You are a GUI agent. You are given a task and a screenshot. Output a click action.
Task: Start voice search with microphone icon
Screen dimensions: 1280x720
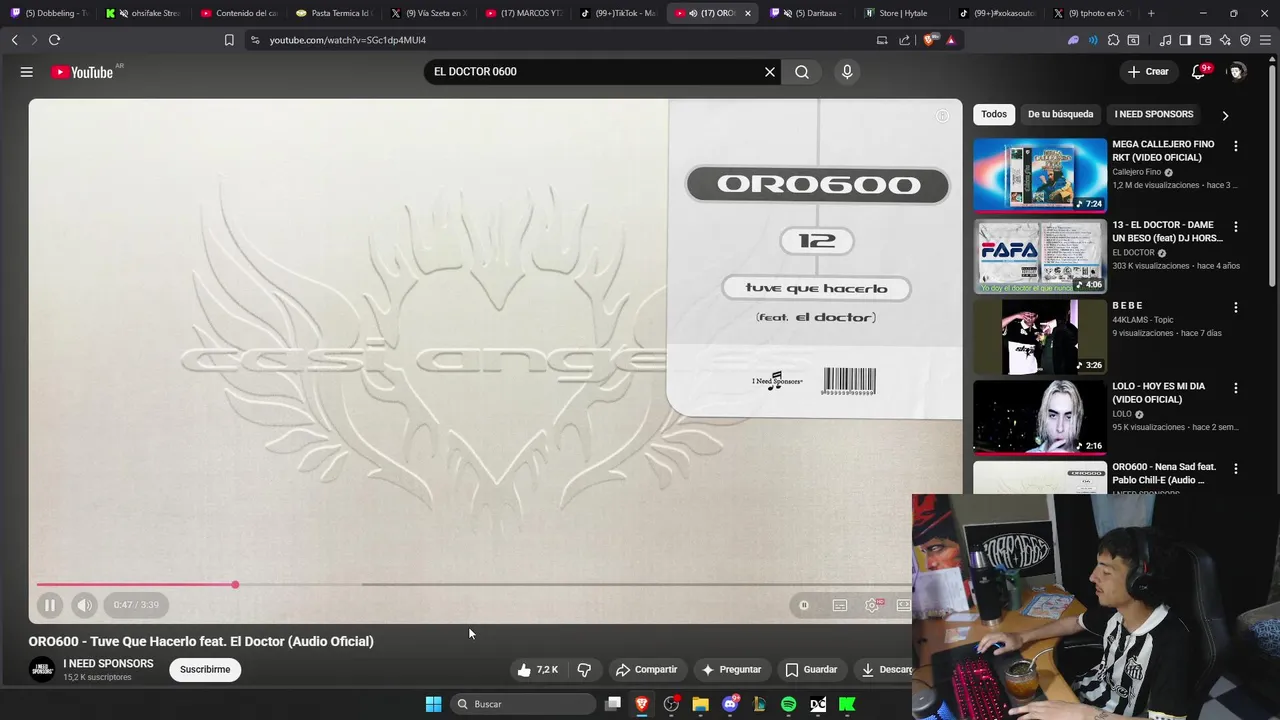tap(847, 72)
